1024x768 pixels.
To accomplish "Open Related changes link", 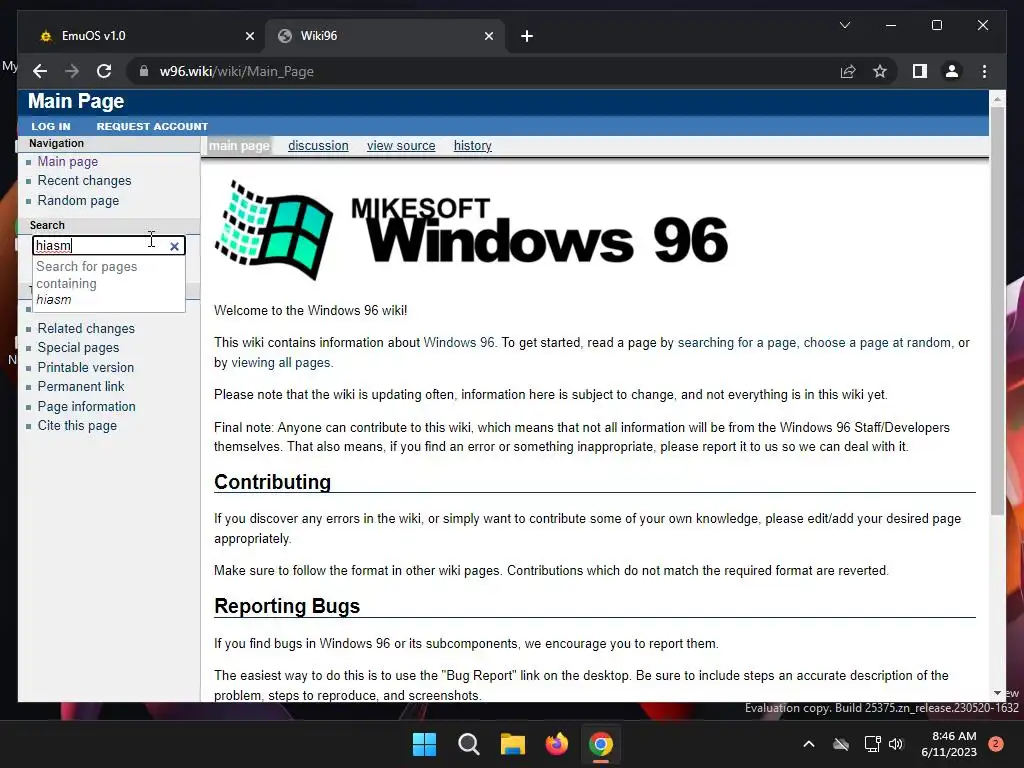I will click(86, 328).
